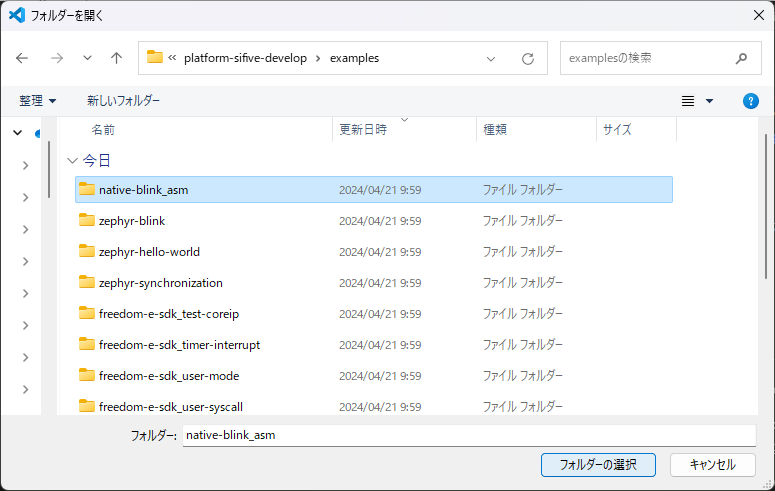
Task: Expand the address bar path dropdown
Action: click(x=491, y=58)
